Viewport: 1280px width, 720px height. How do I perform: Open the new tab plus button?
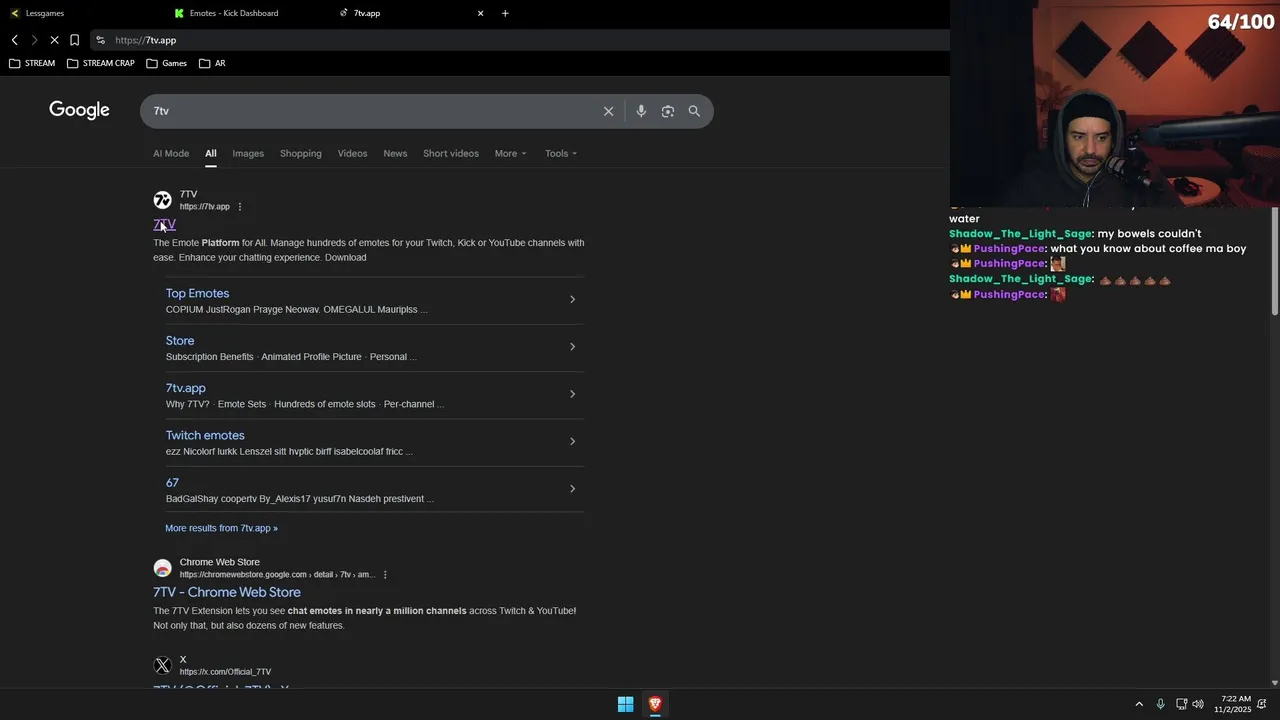505,13
